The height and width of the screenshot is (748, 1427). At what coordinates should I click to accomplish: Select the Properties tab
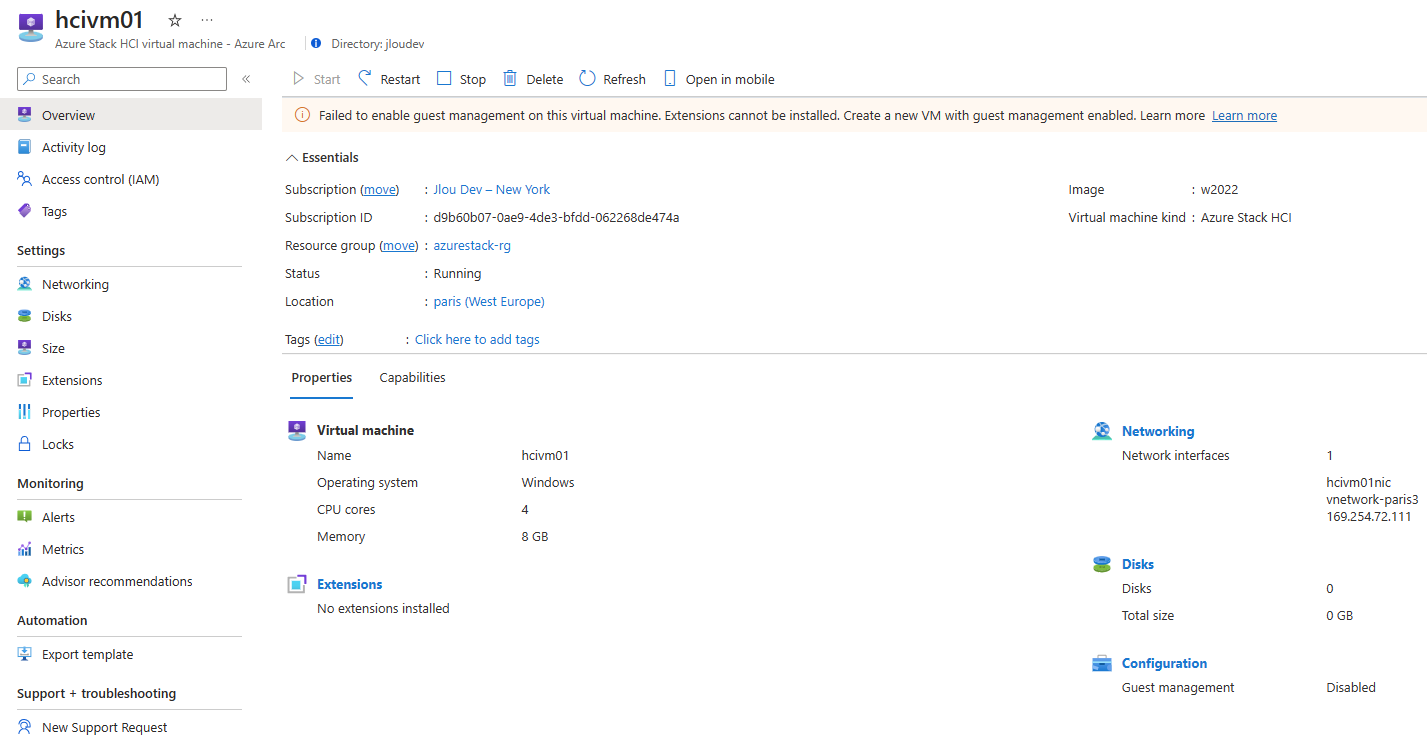click(x=322, y=378)
